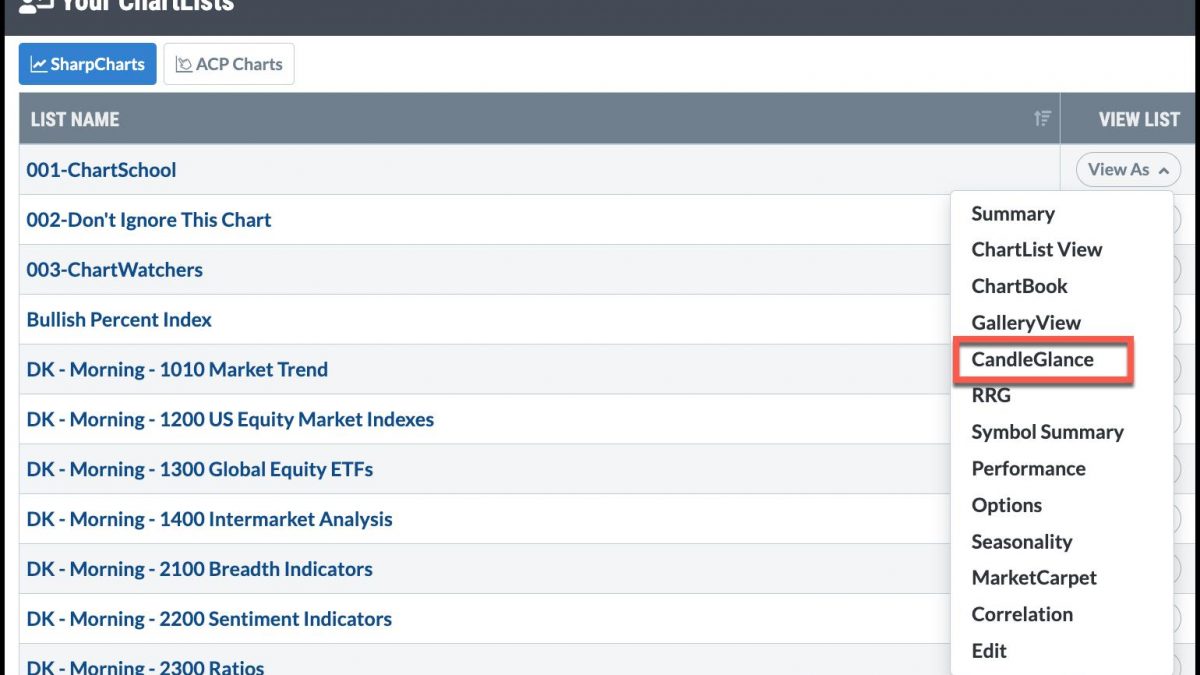Pick CandleGlance from the View As menu

coord(1033,359)
